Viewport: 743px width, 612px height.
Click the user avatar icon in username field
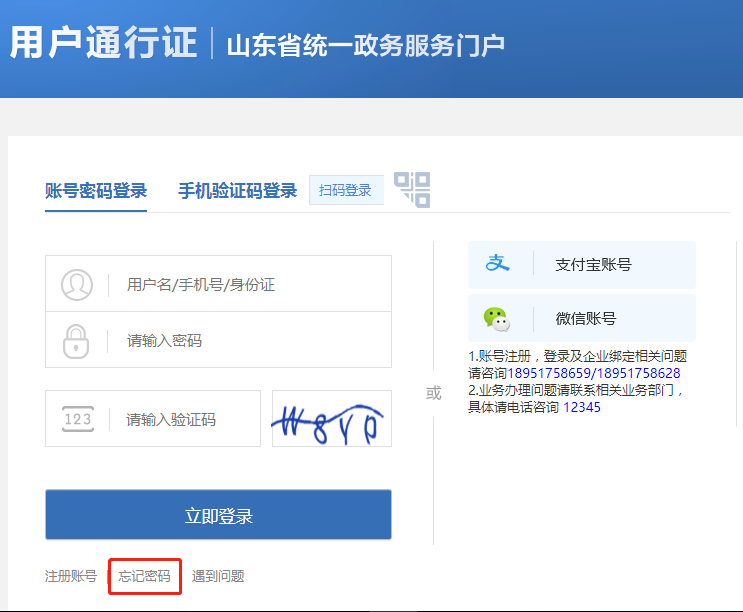[x=77, y=285]
